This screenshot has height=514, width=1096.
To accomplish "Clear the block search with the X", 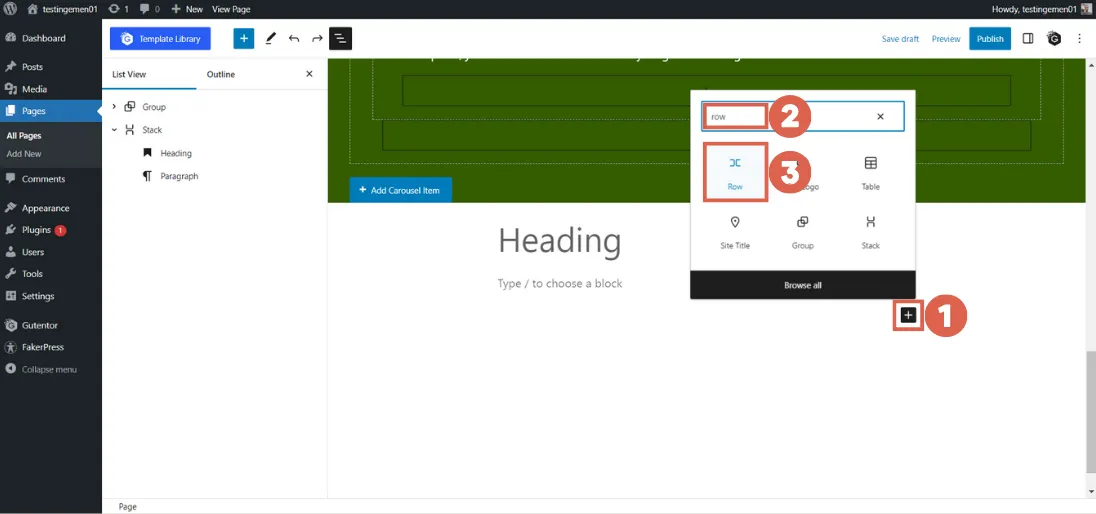I will pos(880,117).
